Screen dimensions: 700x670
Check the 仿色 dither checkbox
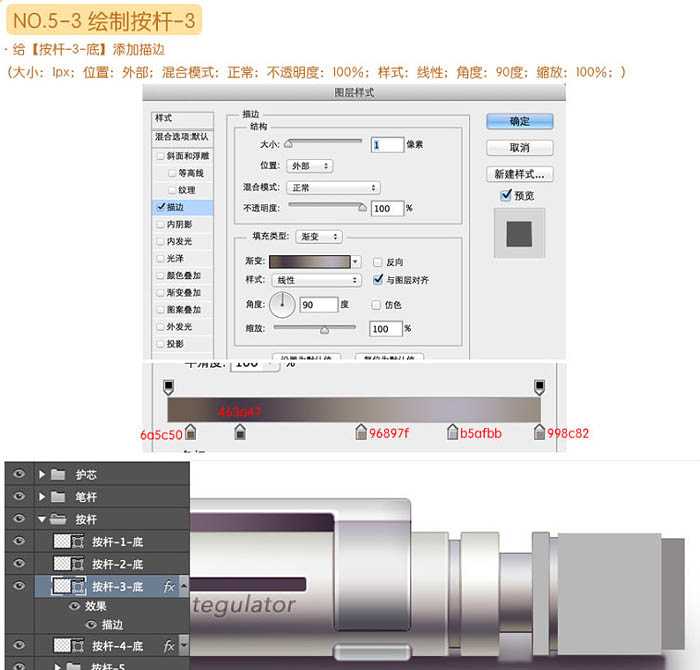376,304
